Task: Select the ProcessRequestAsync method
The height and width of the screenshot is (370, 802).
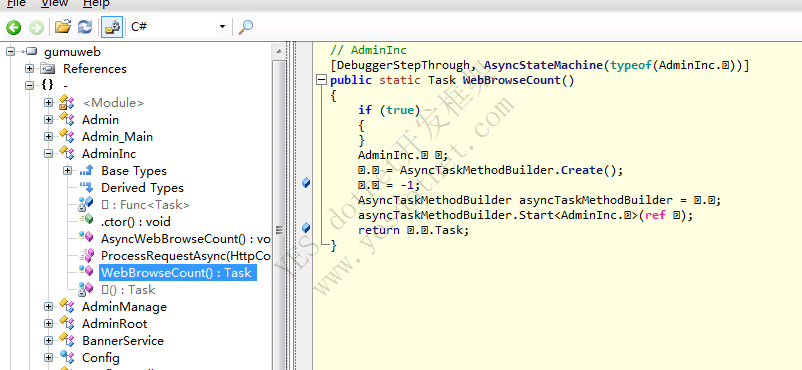Action: 185,255
